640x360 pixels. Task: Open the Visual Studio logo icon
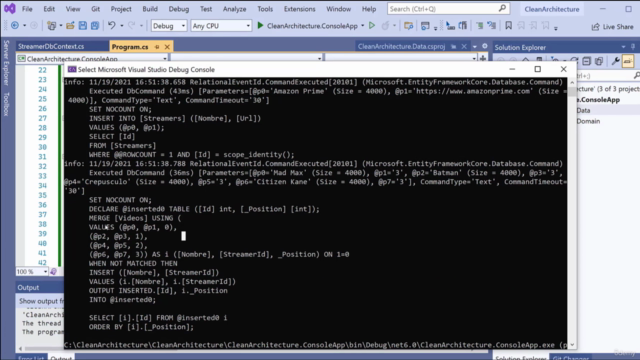(x=10, y=9)
